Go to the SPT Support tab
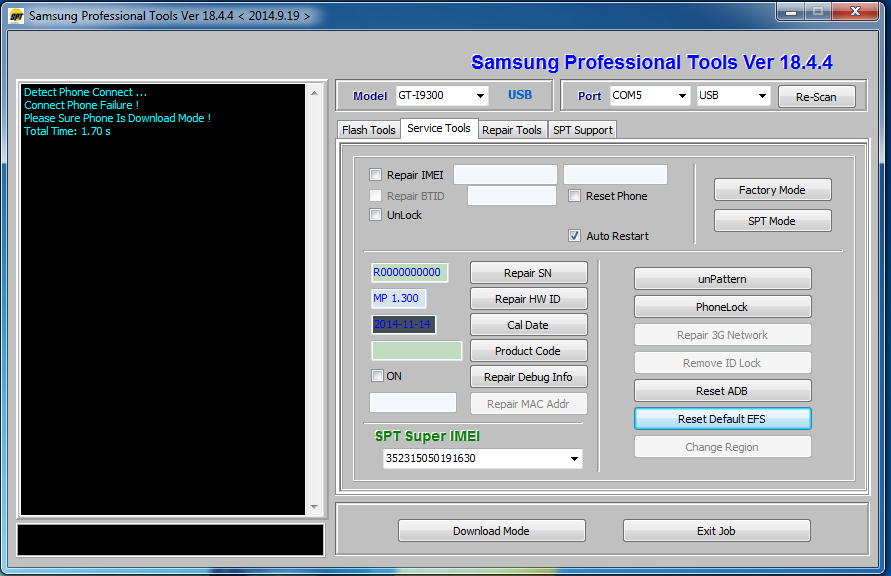The width and height of the screenshot is (891, 576). point(582,130)
